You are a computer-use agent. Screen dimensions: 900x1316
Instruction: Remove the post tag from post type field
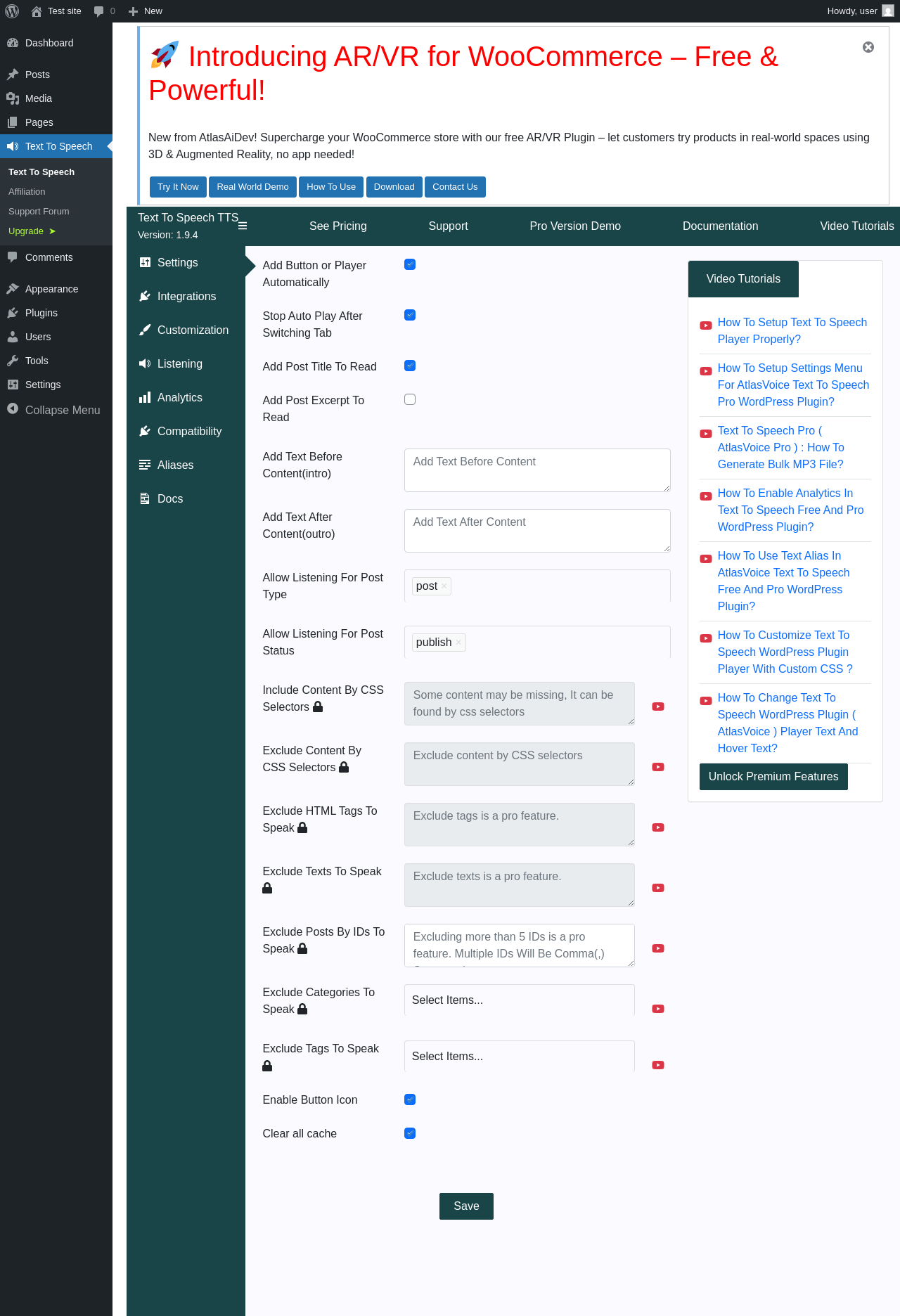coord(444,586)
